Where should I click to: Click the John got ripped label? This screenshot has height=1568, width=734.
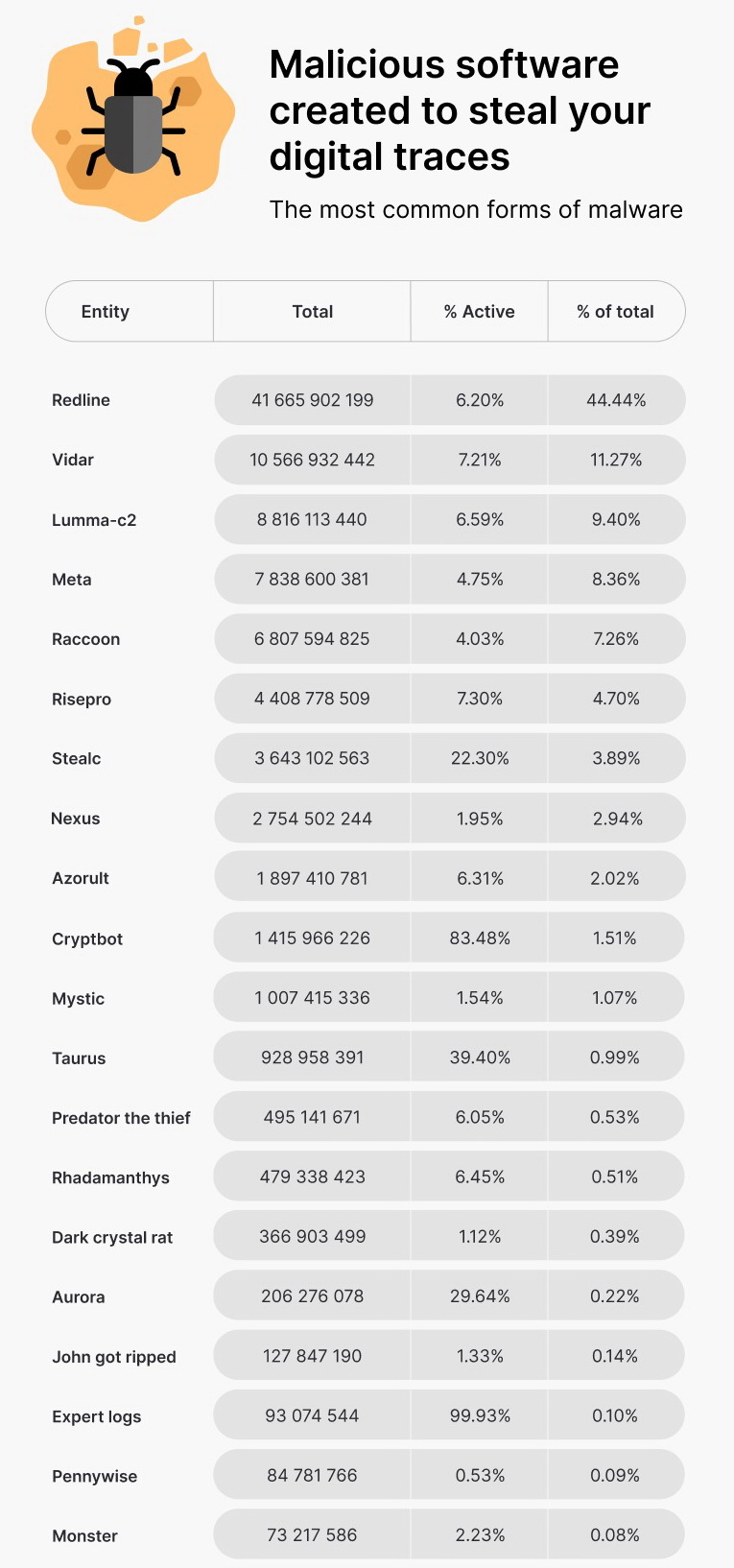114,1357
